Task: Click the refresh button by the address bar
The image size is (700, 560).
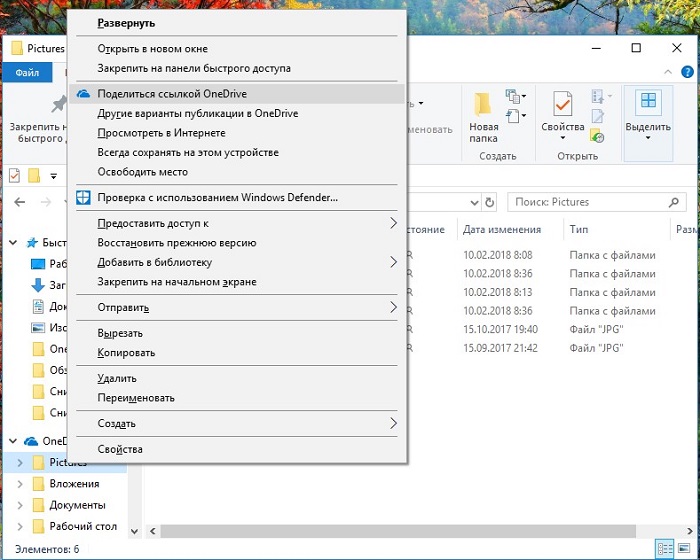Action: click(x=489, y=203)
